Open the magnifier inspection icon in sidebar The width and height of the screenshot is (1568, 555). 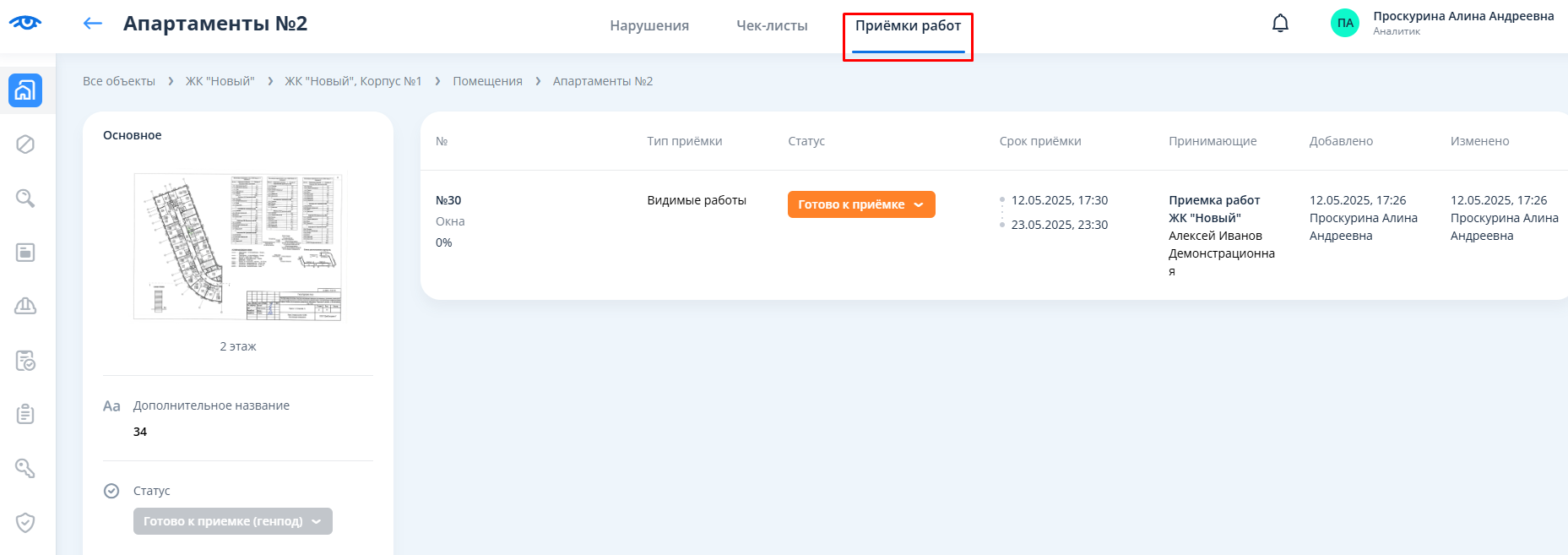point(25,199)
